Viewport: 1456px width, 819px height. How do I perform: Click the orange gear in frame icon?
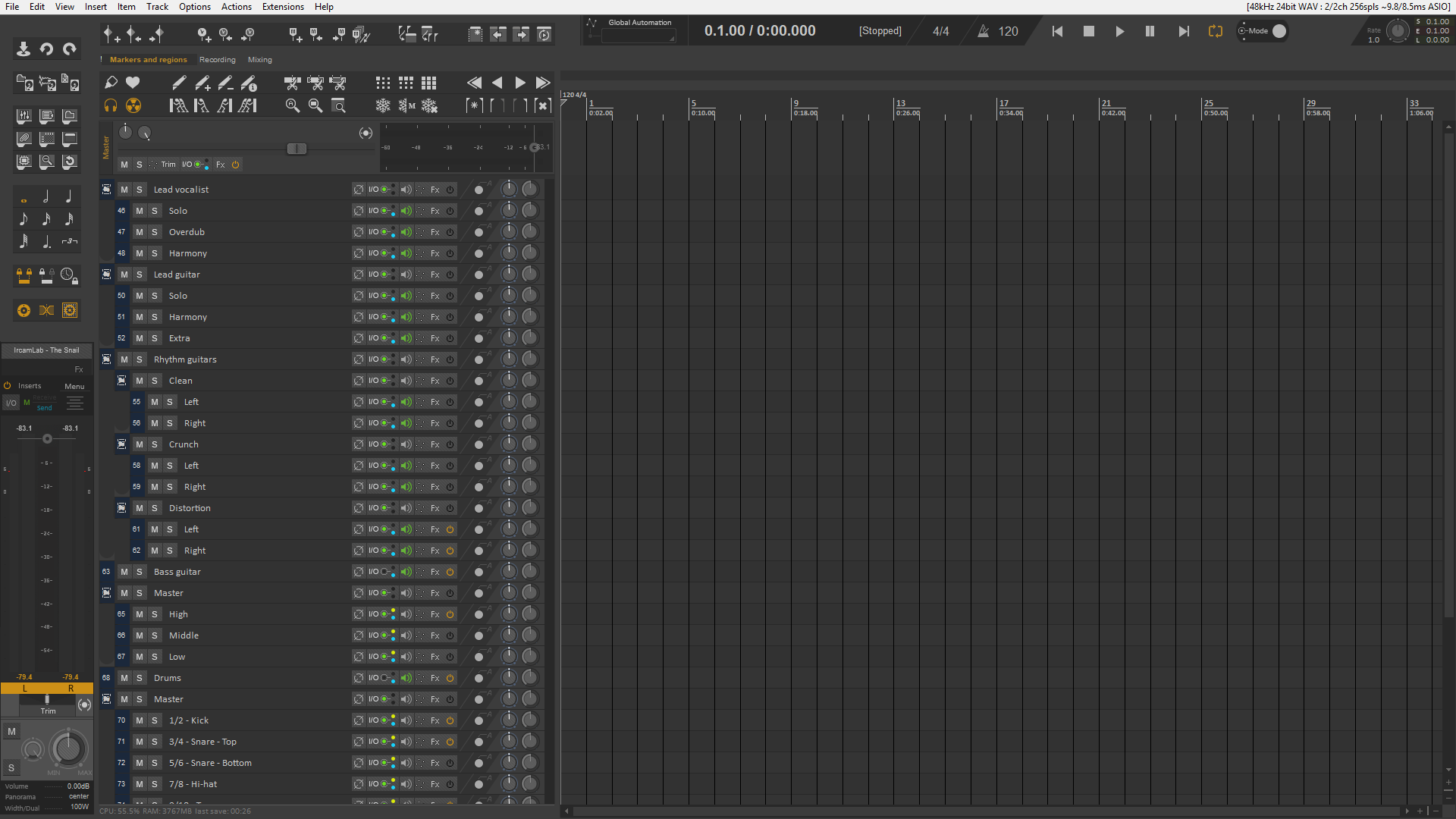click(69, 310)
